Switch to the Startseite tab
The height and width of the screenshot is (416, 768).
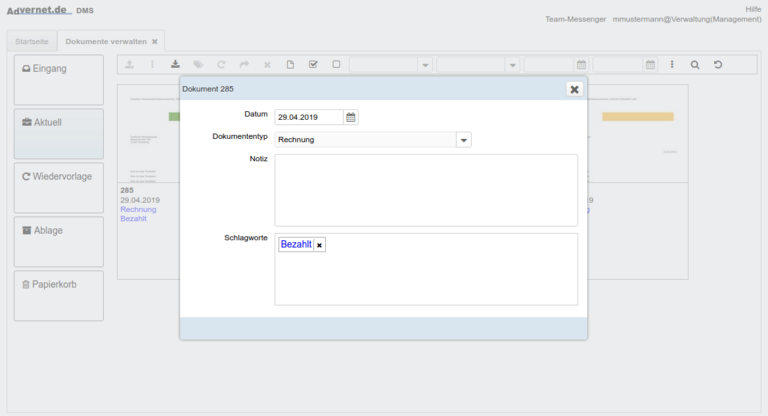tap(31, 41)
